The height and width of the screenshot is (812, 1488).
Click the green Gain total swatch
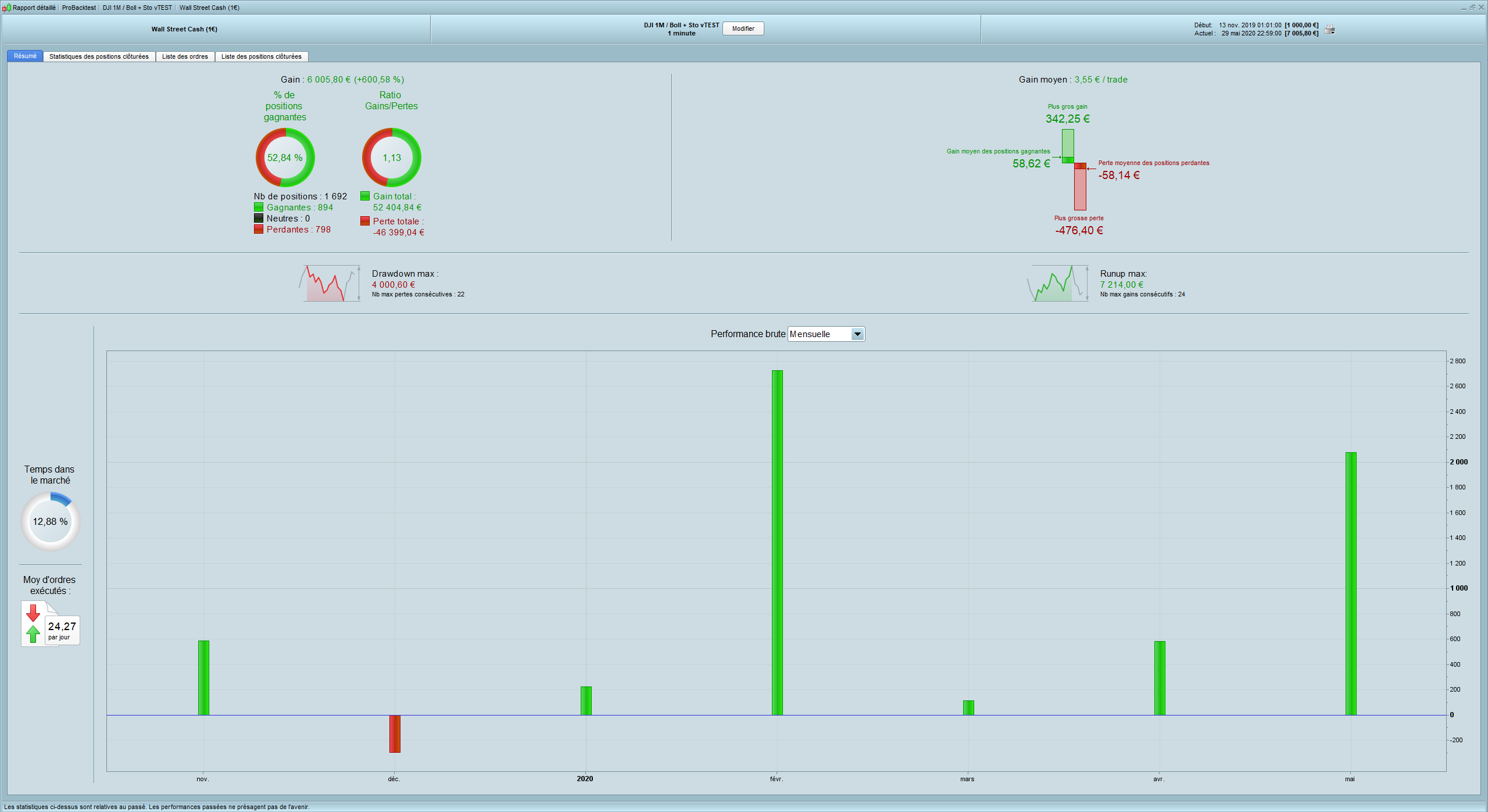pyautogui.click(x=365, y=196)
